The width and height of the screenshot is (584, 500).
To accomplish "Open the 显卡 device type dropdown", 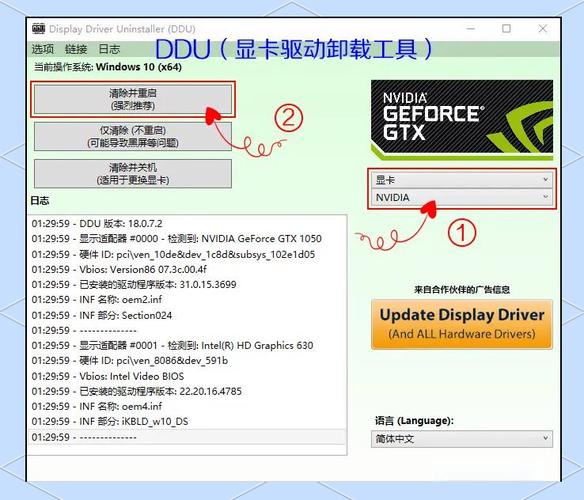I will tap(462, 180).
